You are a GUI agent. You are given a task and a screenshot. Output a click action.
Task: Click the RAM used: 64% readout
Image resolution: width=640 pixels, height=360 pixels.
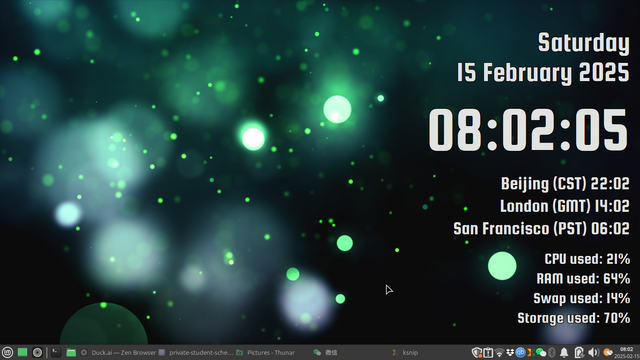583,278
